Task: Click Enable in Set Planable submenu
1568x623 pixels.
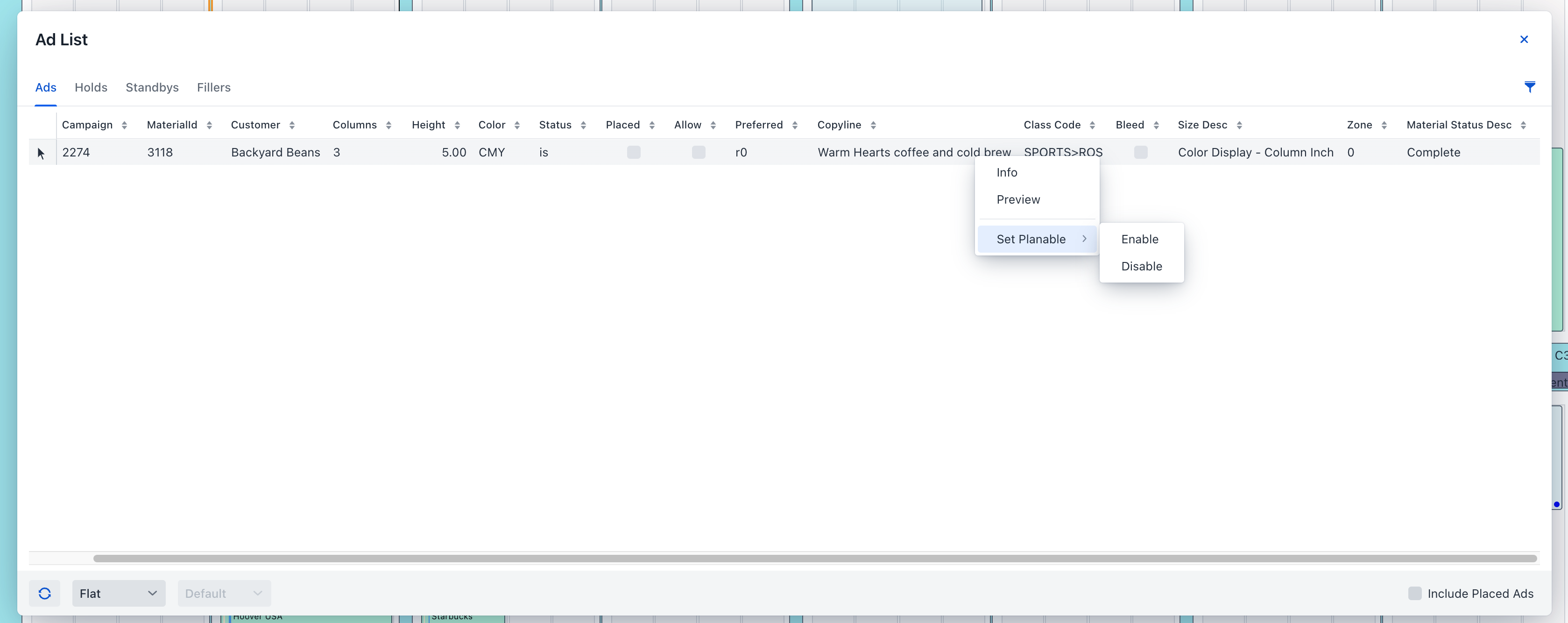Action: pos(1139,239)
